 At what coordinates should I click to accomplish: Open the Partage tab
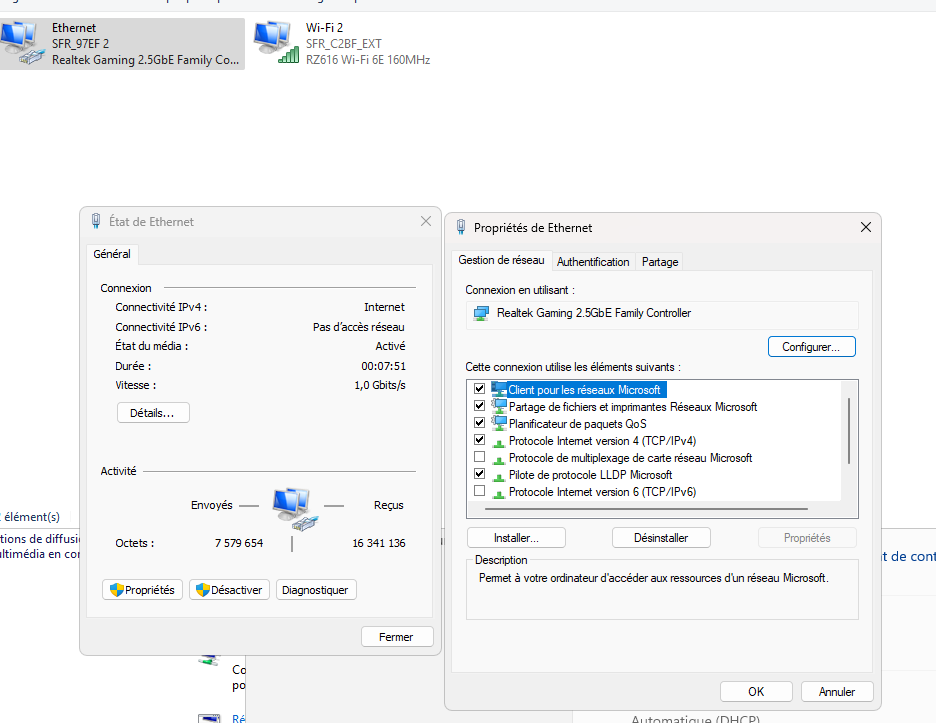tap(660, 262)
